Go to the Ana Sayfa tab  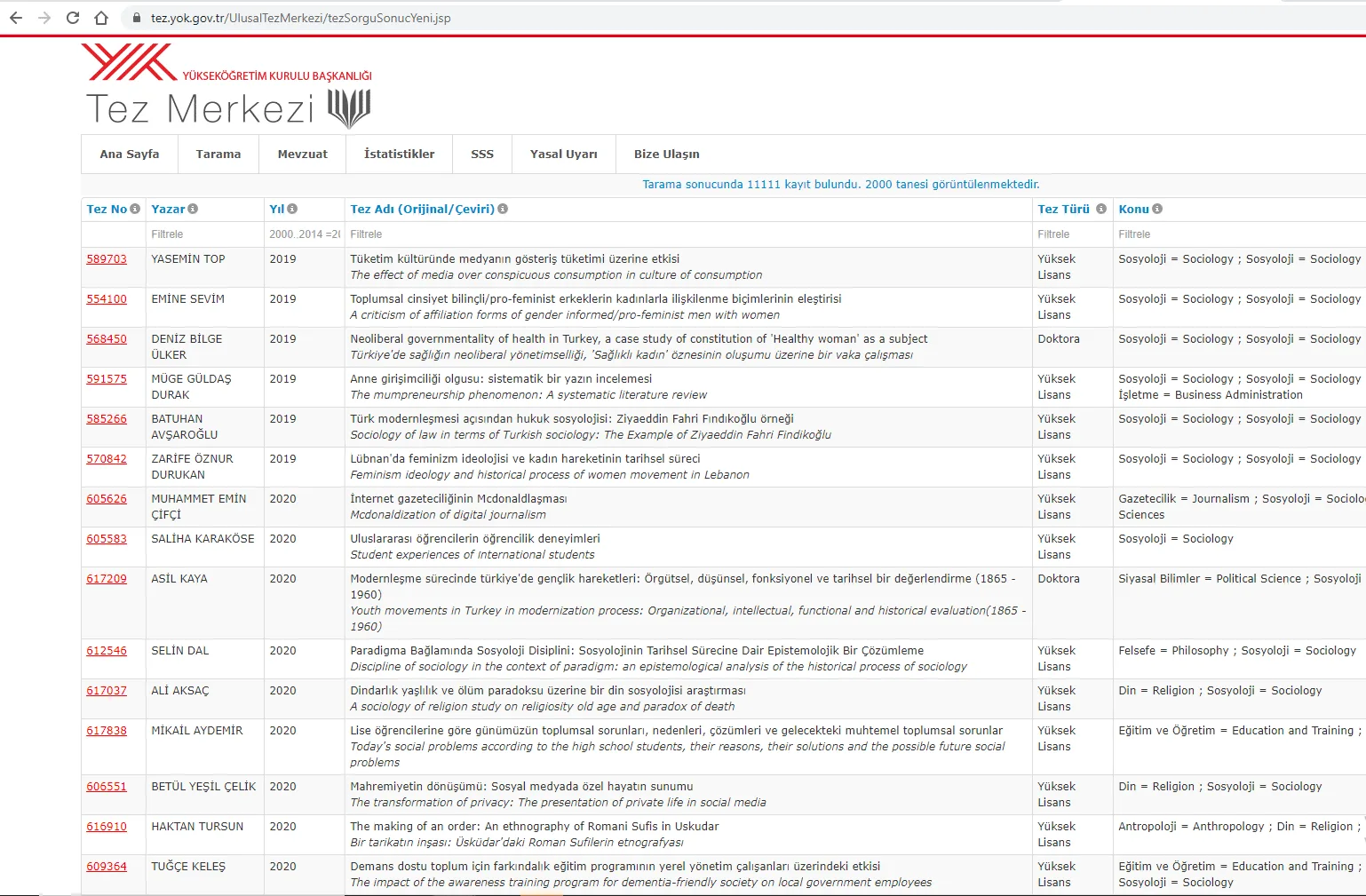coord(130,154)
